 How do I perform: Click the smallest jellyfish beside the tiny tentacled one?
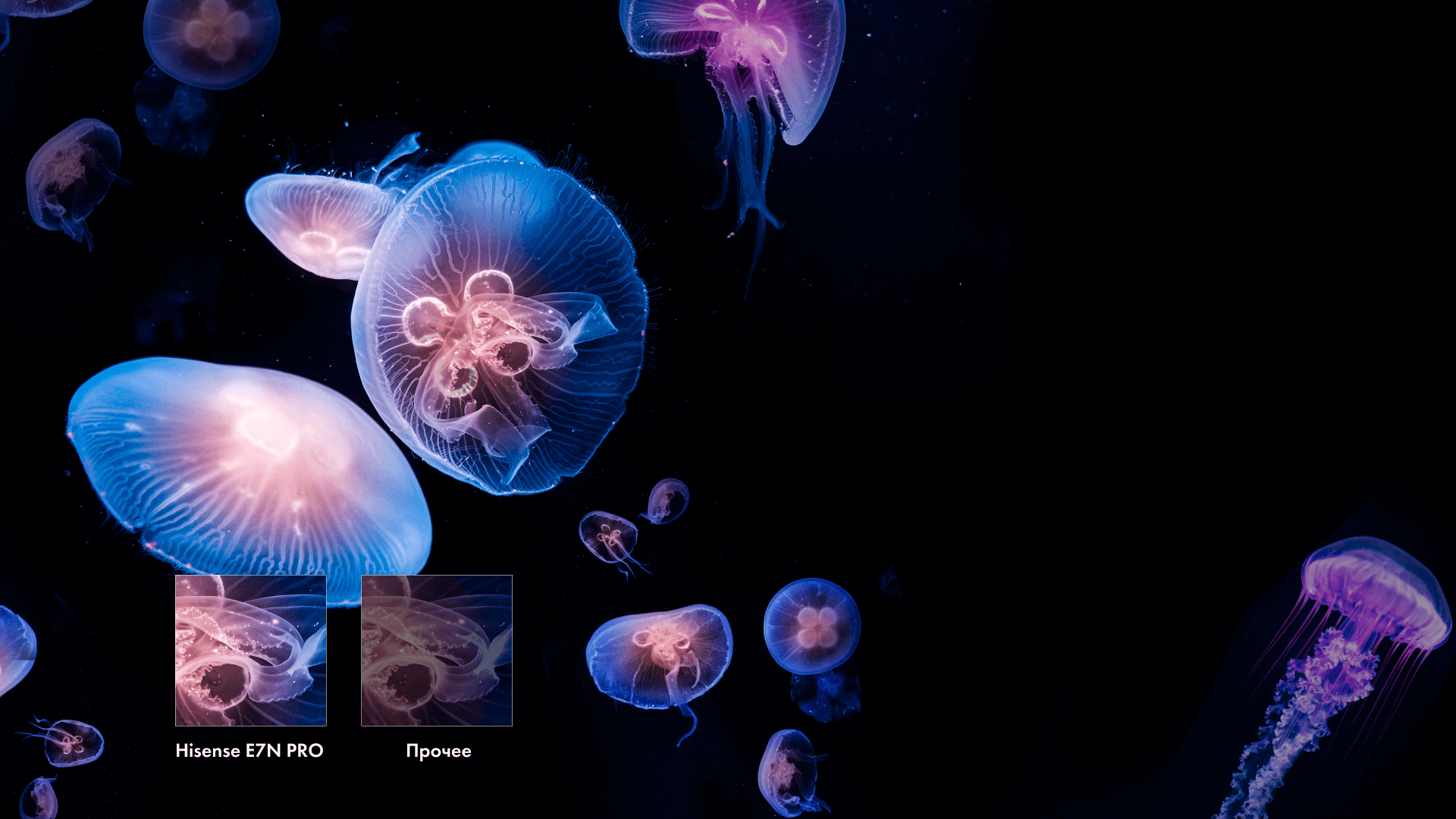pos(667,500)
